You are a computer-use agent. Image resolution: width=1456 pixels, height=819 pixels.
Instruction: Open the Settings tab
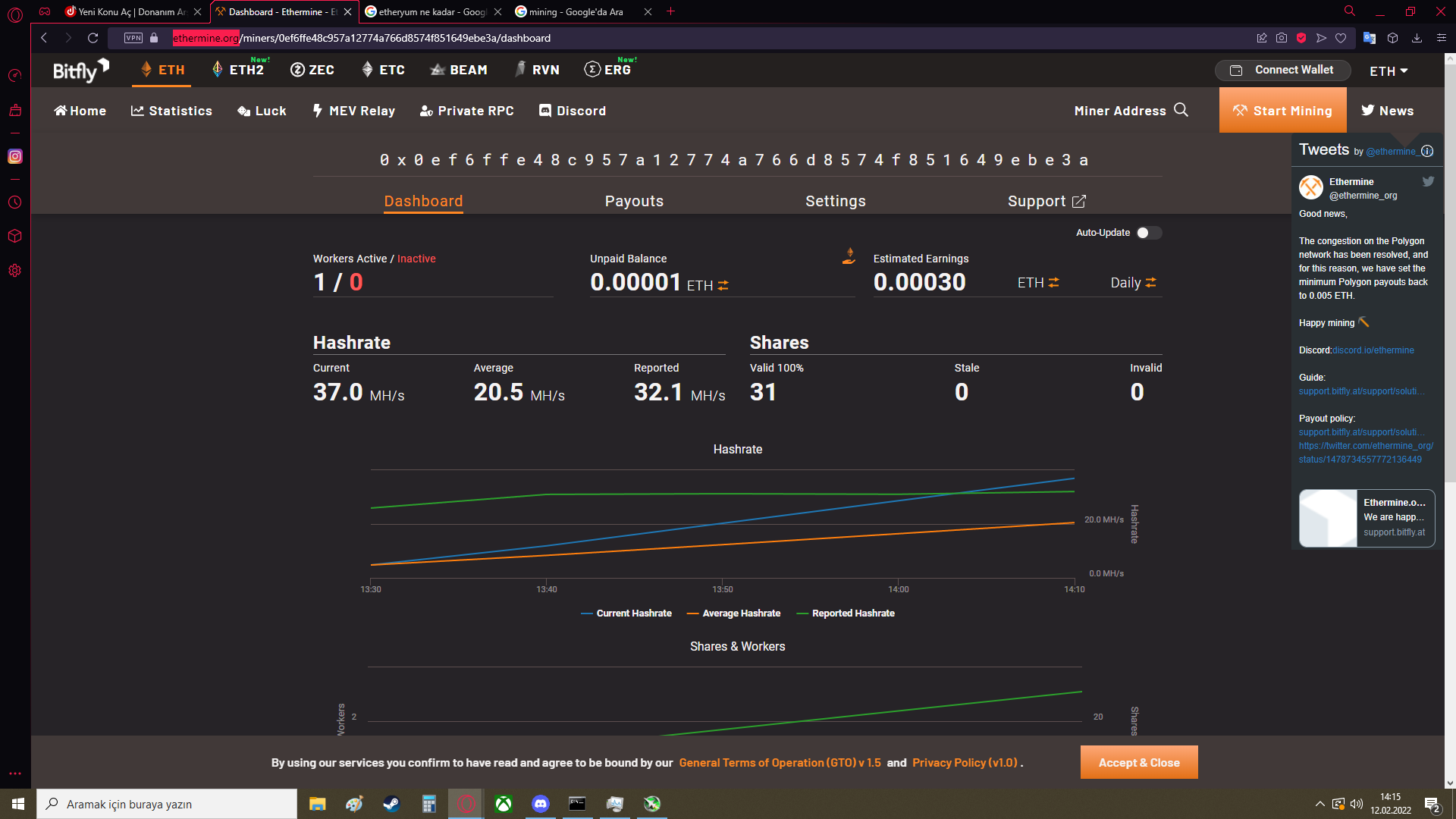tap(835, 201)
